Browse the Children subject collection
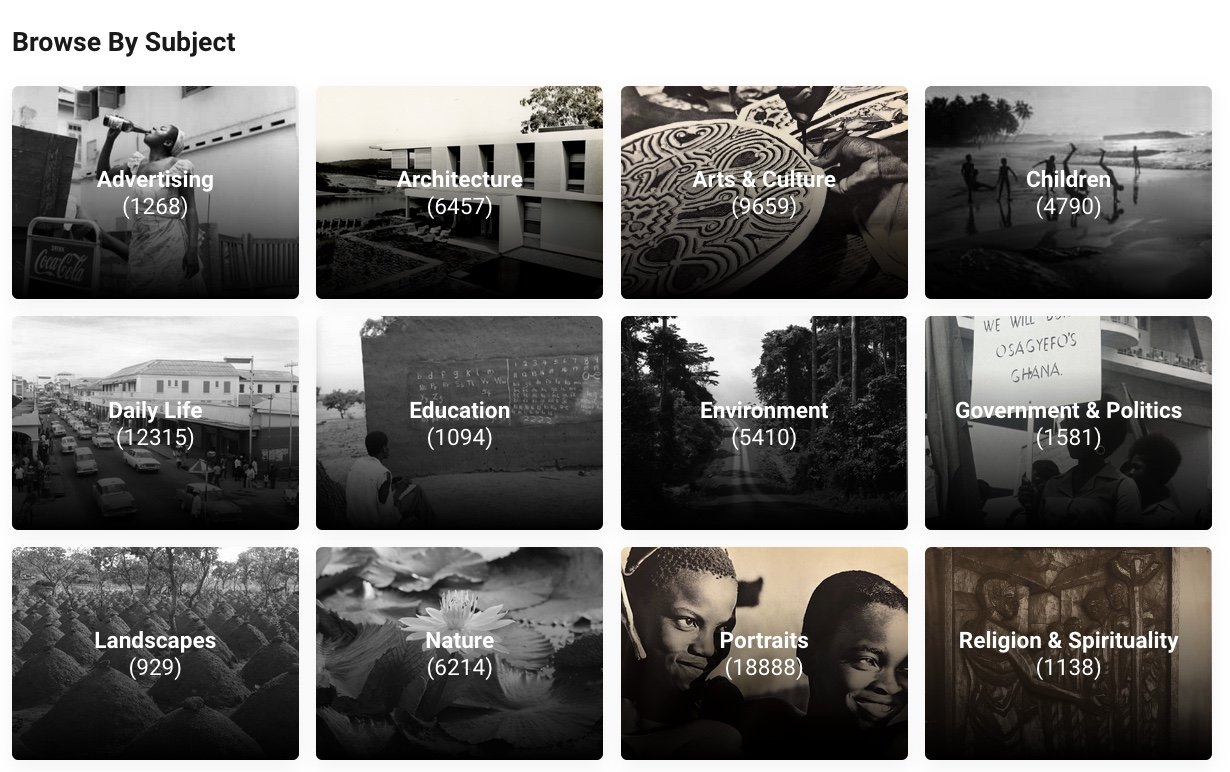The image size is (1230, 772). (1068, 192)
